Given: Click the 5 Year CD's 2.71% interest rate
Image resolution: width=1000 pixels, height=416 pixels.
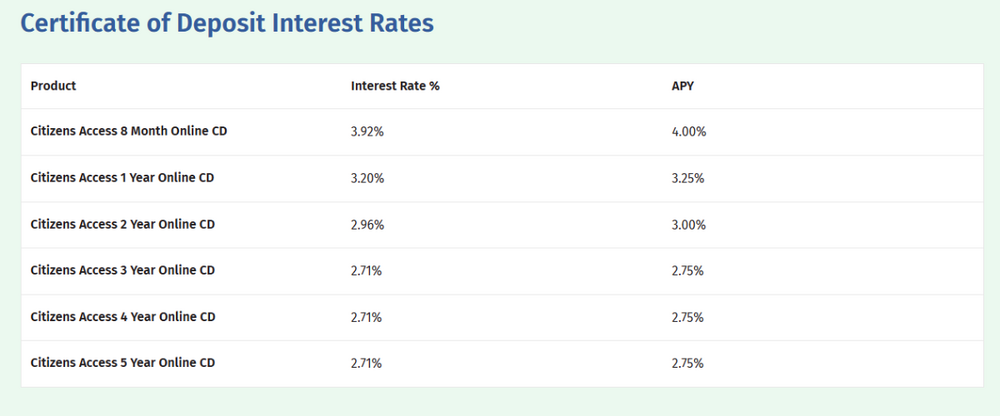Looking at the screenshot, I should pos(367,363).
